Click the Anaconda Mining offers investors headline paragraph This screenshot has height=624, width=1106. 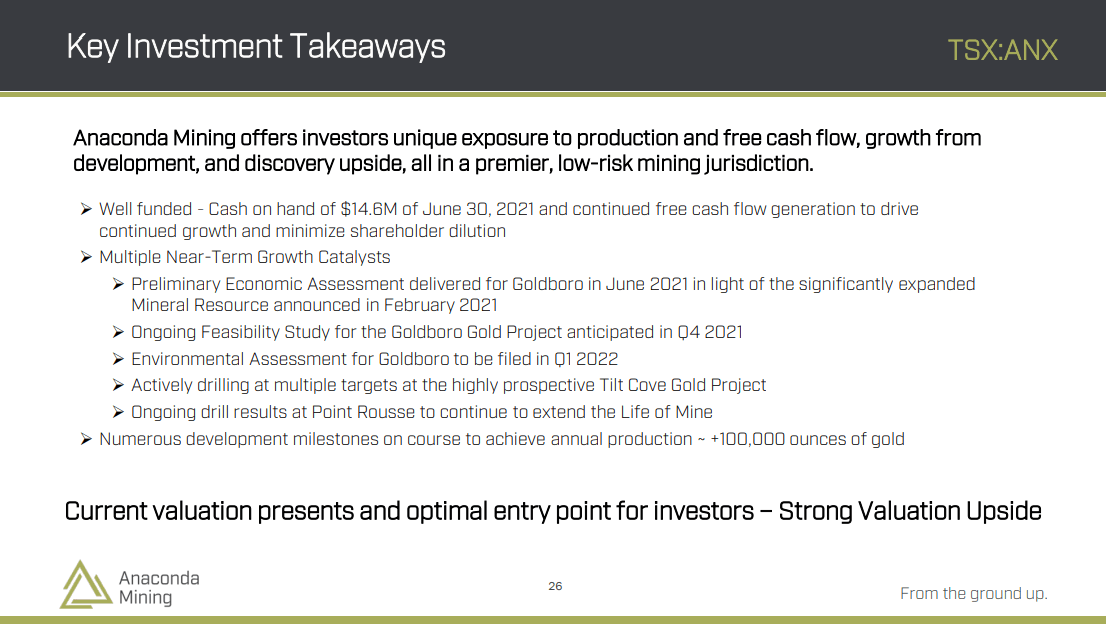tap(527, 151)
